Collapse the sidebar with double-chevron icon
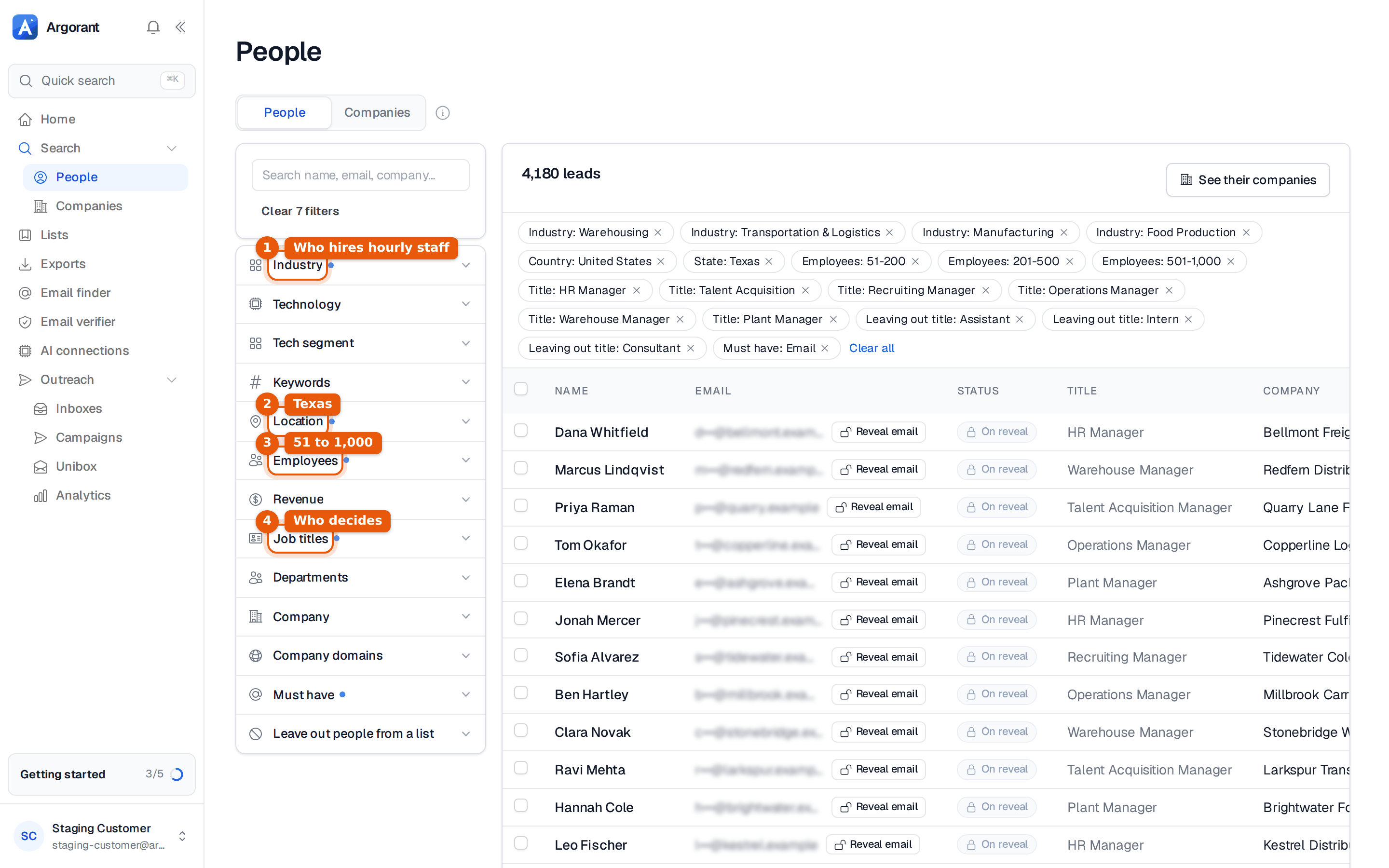The height and width of the screenshot is (868, 1389). (180, 27)
